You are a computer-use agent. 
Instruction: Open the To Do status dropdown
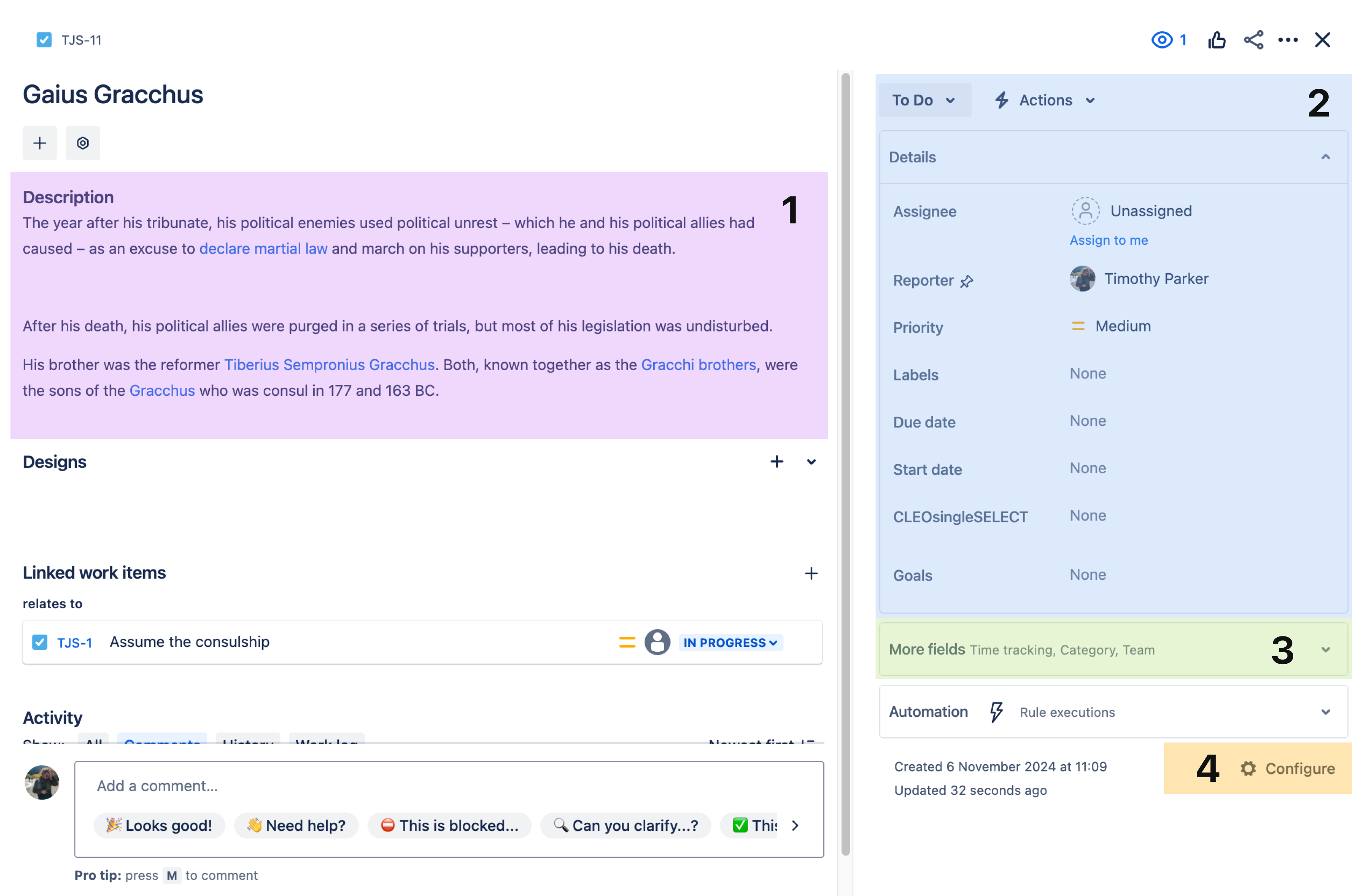click(x=924, y=100)
